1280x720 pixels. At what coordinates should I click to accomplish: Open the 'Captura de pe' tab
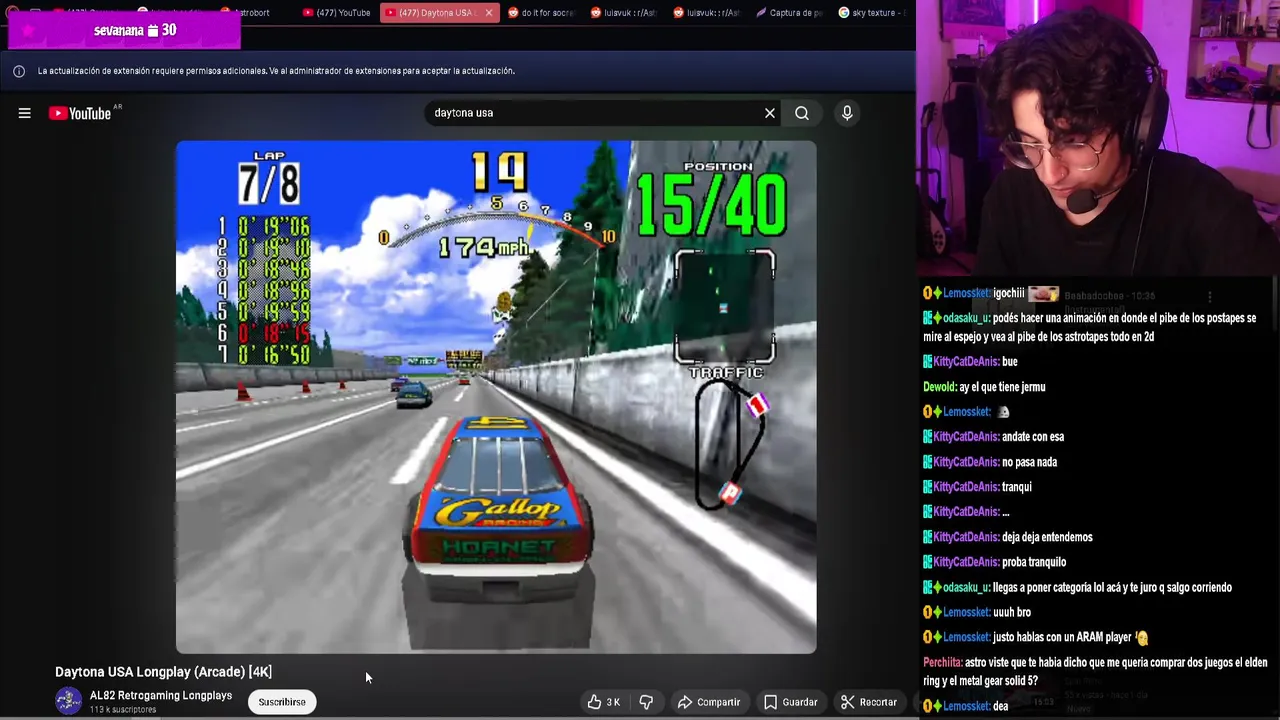click(788, 13)
